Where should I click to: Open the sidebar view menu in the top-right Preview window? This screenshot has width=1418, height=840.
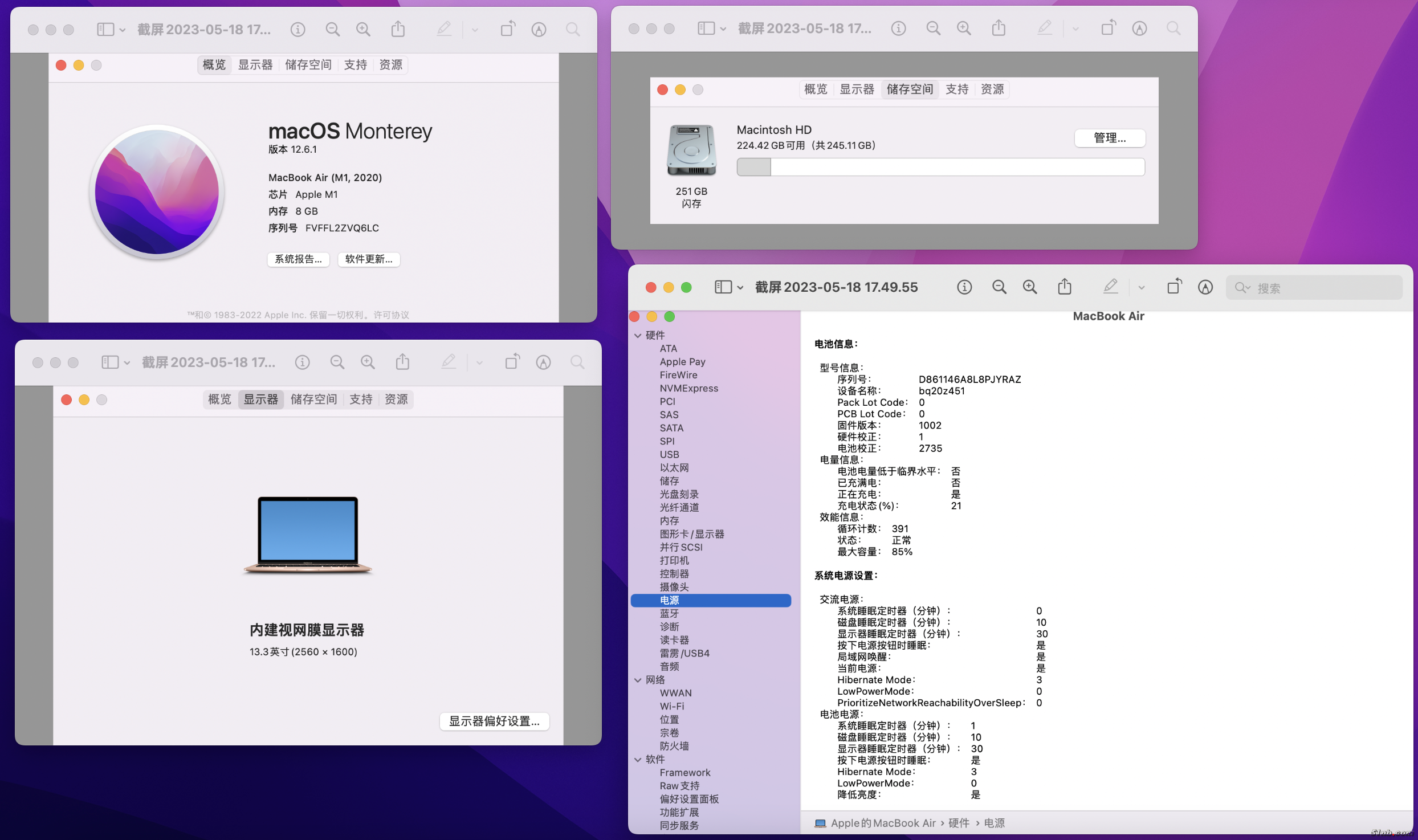point(712,28)
